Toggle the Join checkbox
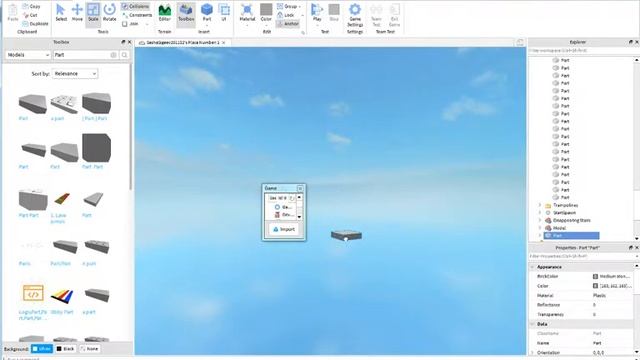This screenshot has width=640, height=360. (x=130, y=24)
